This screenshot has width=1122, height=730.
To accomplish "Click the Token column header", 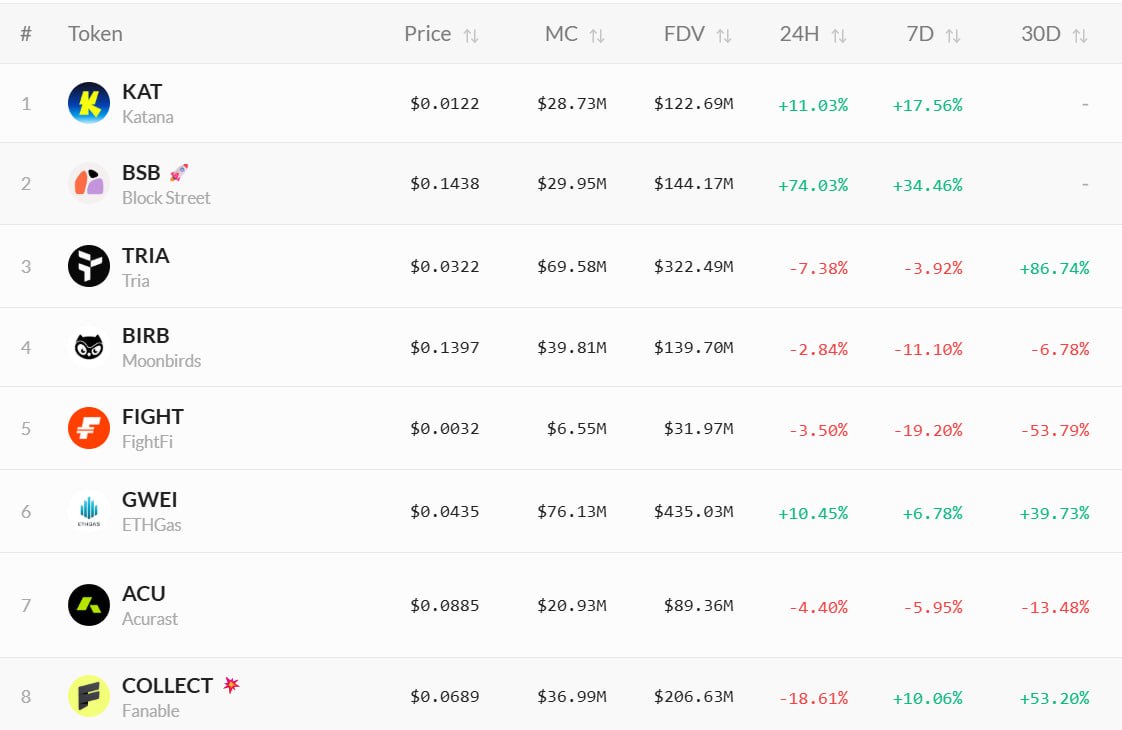I will [95, 34].
